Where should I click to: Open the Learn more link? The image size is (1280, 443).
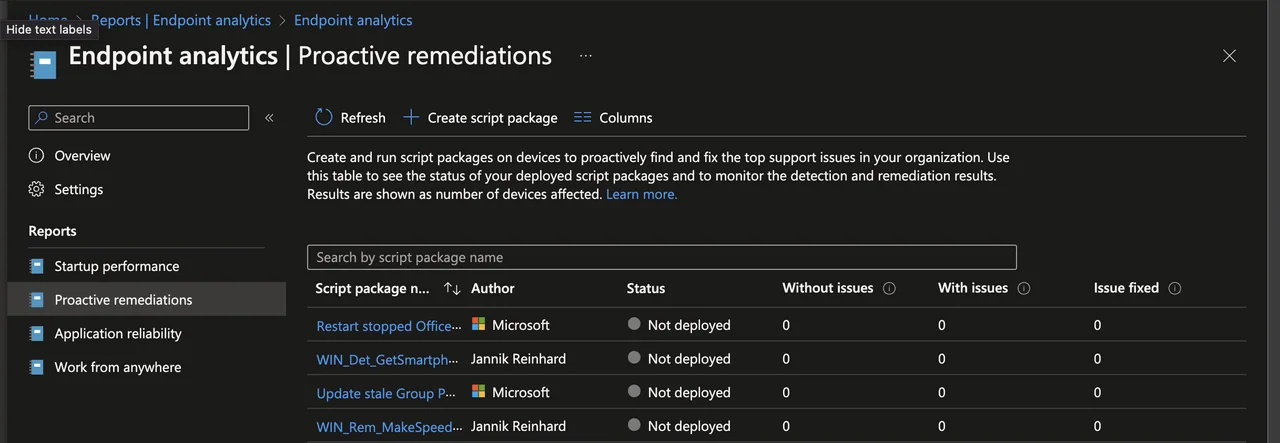pyautogui.click(x=642, y=194)
